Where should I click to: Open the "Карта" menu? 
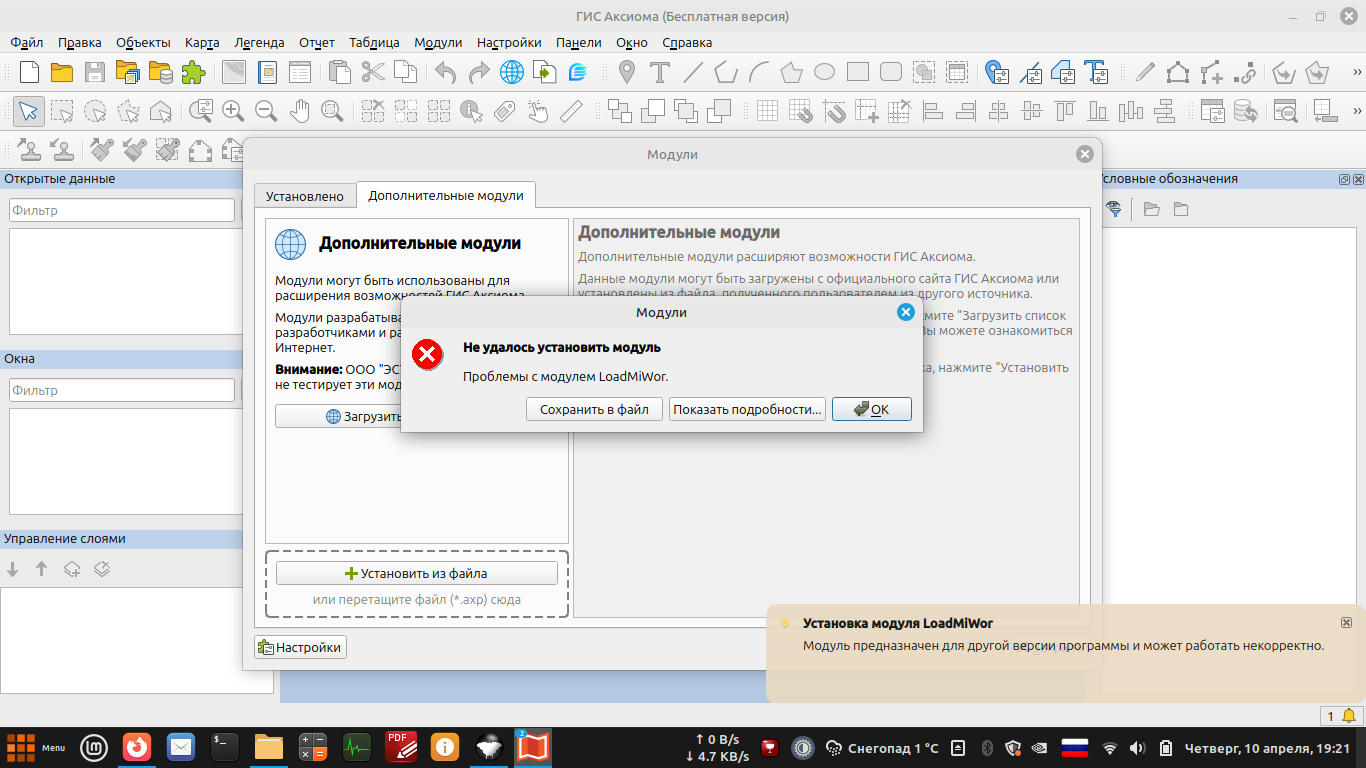coord(202,42)
